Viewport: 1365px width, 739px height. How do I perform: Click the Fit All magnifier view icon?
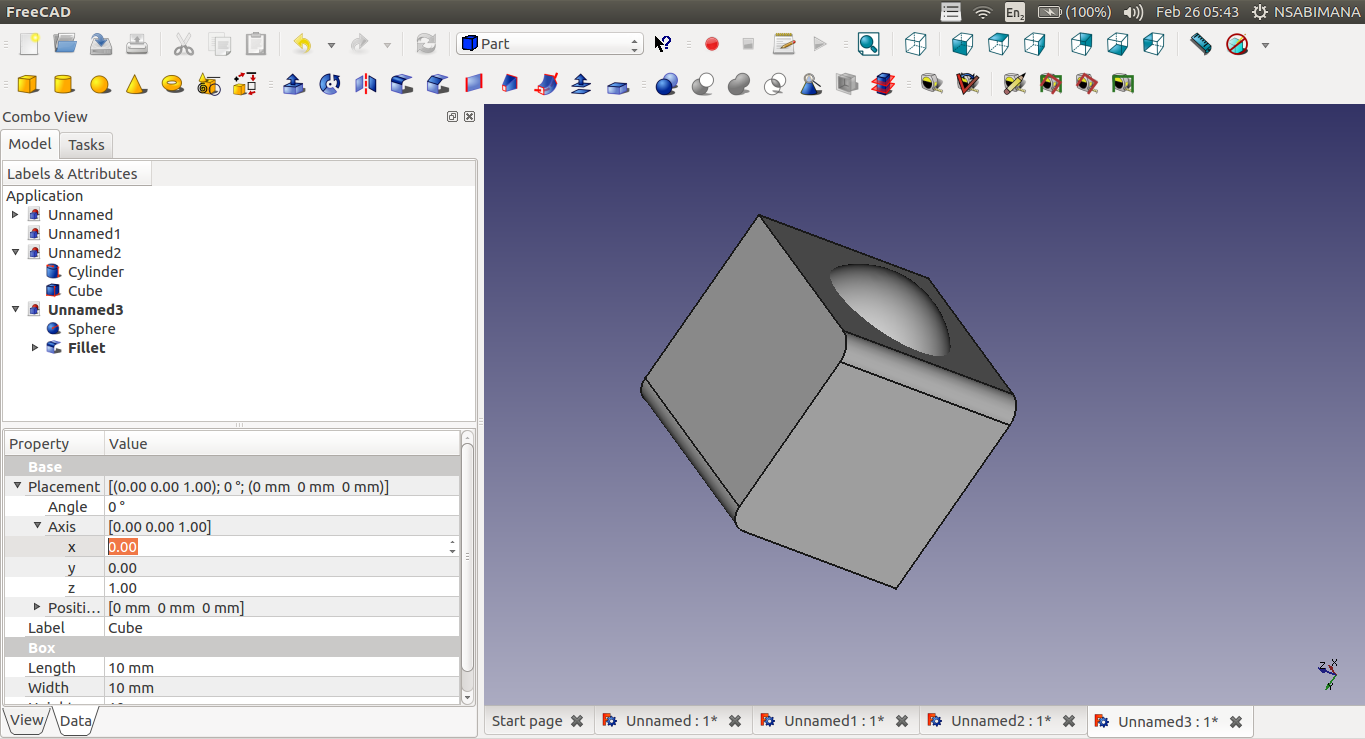click(868, 44)
